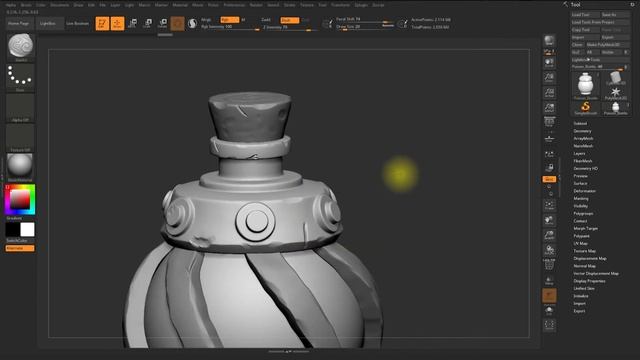This screenshot has height=360, width=640.
Task: Toggle Xyz rotation mode
Action: tap(549, 179)
